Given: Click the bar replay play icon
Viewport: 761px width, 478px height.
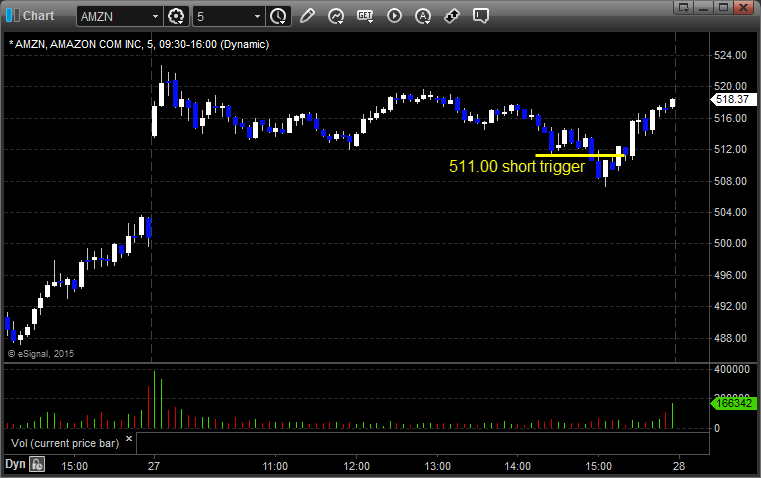Looking at the screenshot, I should tap(394, 16).
